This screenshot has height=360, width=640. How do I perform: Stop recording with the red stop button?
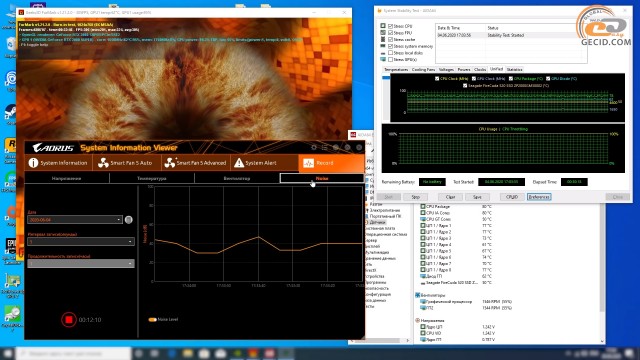(x=69, y=320)
